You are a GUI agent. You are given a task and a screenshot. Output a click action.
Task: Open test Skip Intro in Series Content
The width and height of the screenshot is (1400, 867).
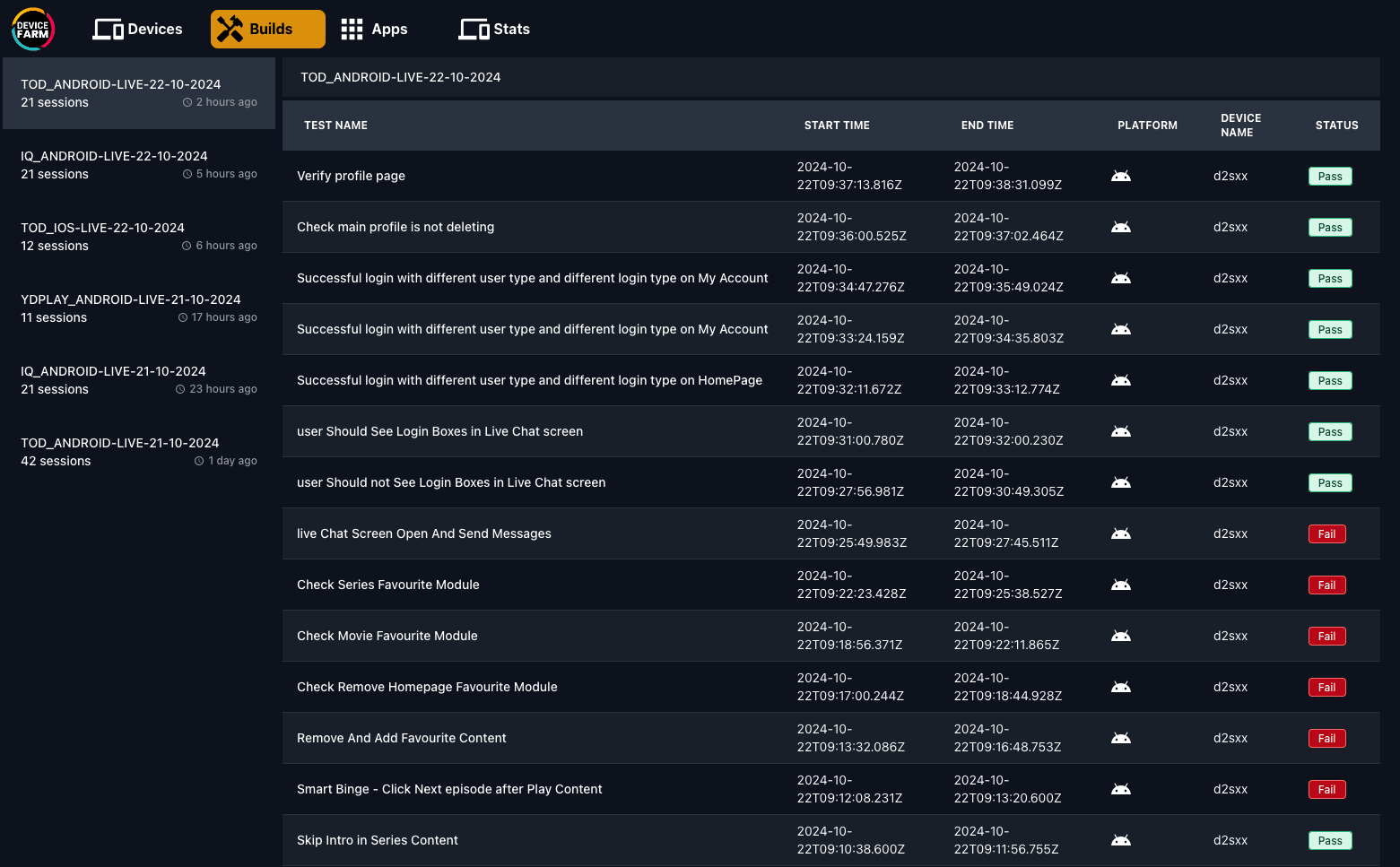point(378,840)
